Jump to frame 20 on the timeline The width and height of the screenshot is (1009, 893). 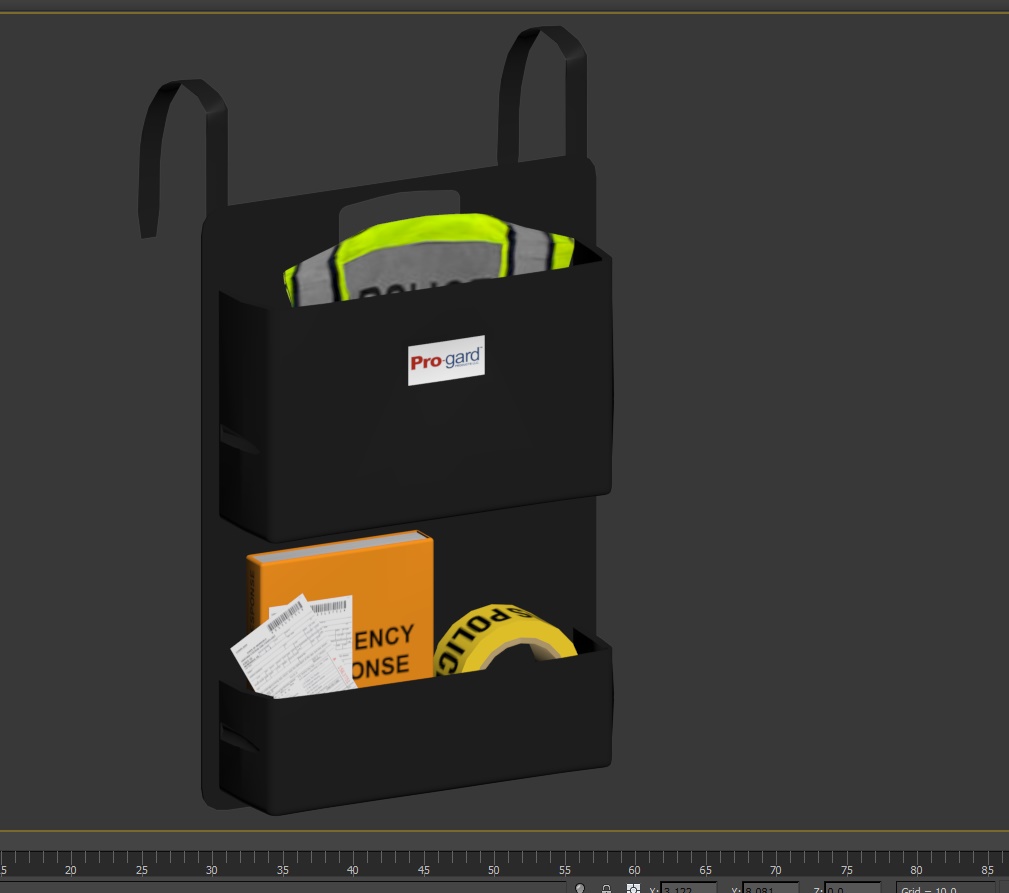click(x=70, y=860)
